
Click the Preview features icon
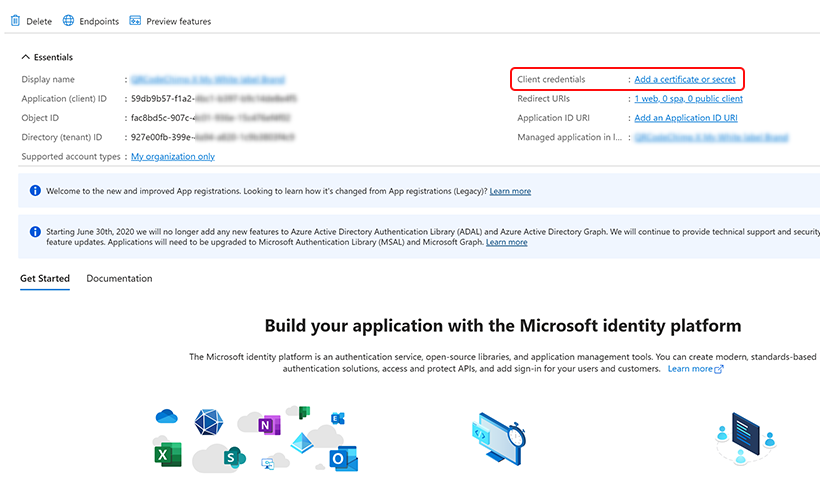point(135,20)
